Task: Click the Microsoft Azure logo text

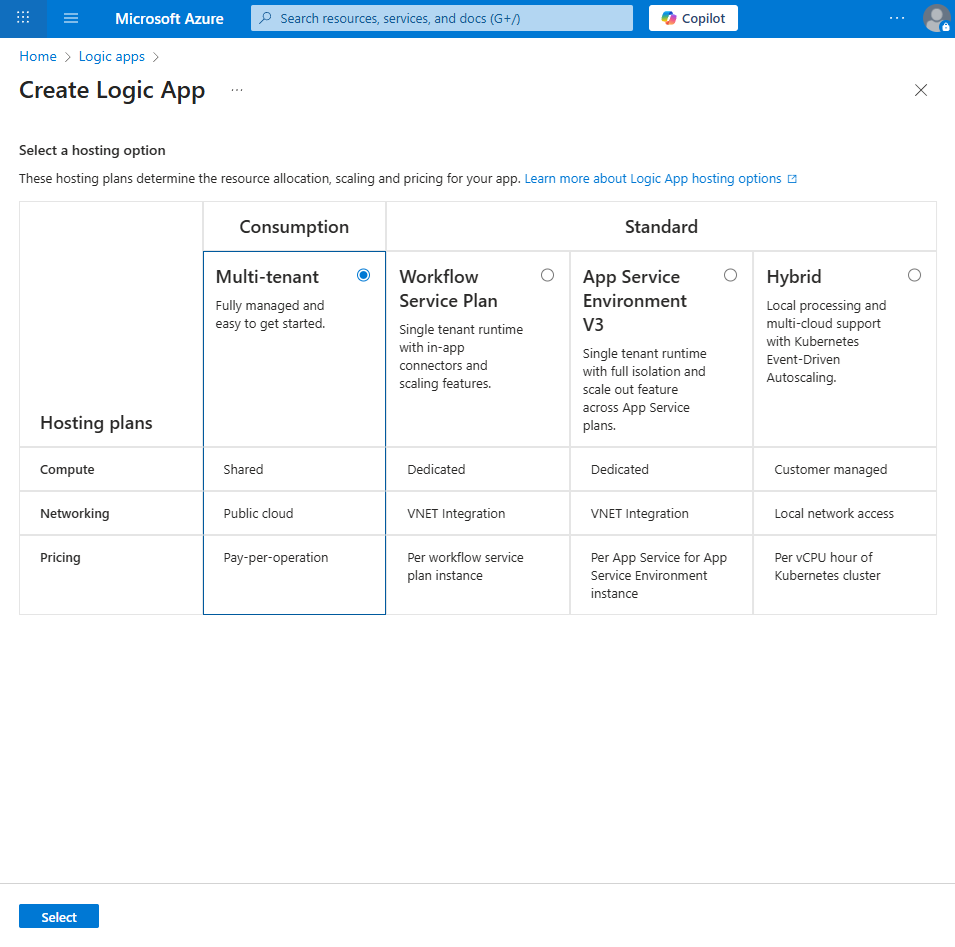Action: tap(169, 19)
